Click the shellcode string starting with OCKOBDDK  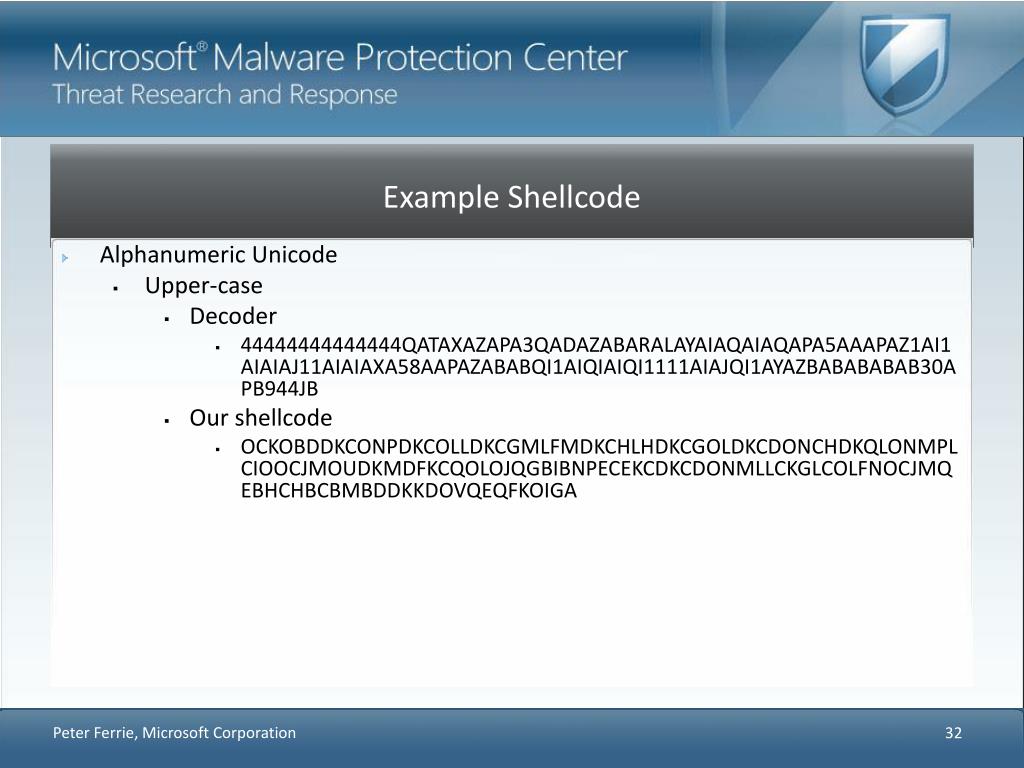click(599, 468)
